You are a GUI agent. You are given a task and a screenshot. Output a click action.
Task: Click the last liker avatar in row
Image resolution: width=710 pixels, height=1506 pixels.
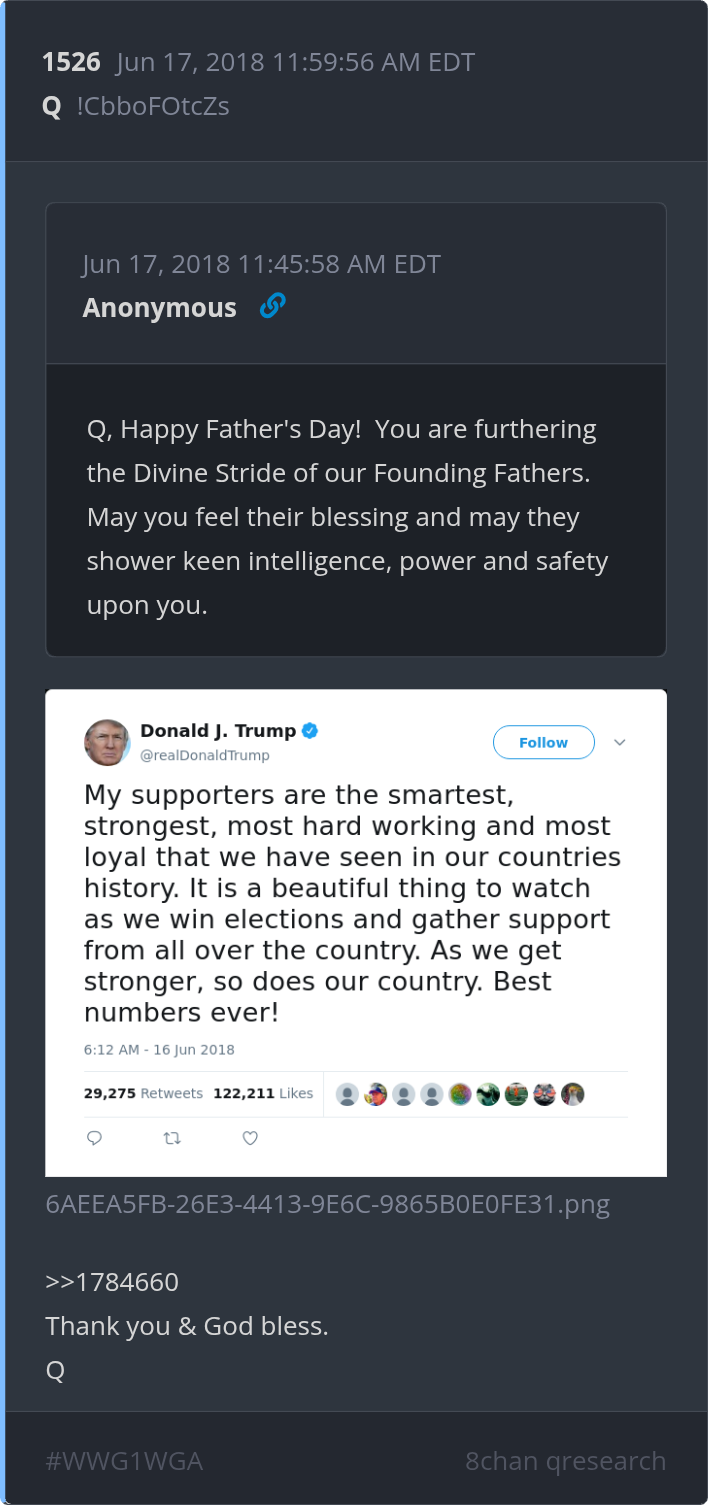[x=572, y=1094]
